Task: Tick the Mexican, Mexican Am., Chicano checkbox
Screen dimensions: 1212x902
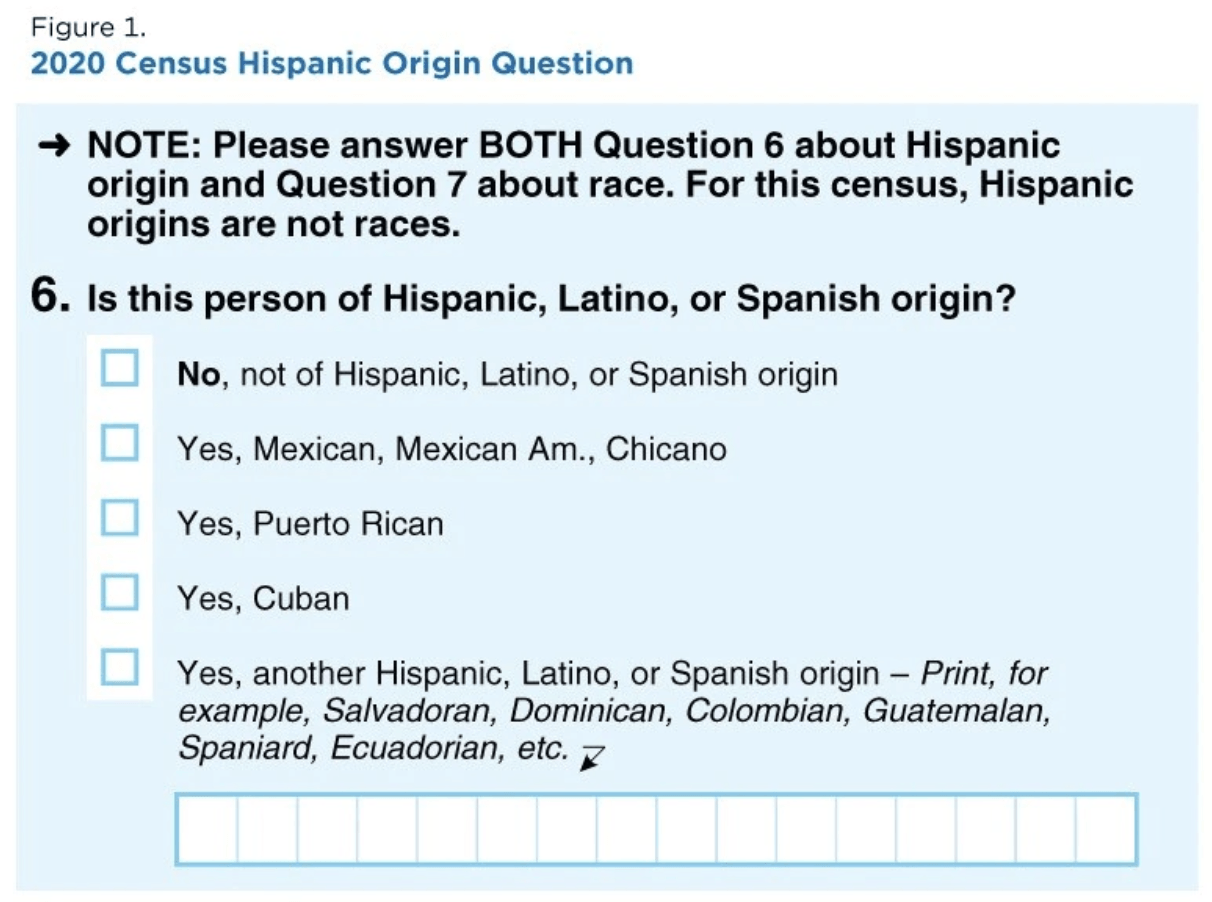Action: tap(120, 442)
